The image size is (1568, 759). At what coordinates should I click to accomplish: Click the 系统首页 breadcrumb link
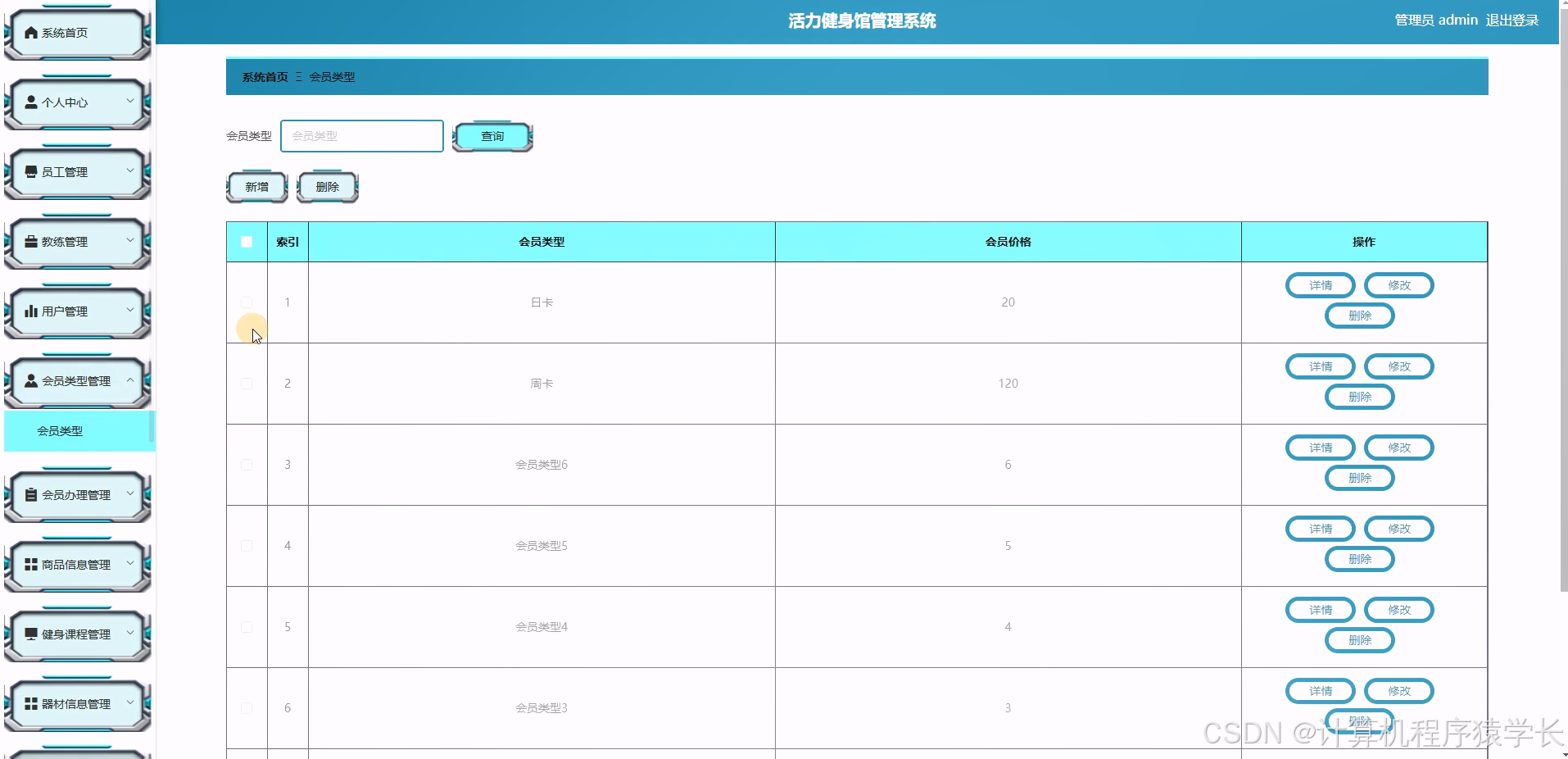click(265, 77)
